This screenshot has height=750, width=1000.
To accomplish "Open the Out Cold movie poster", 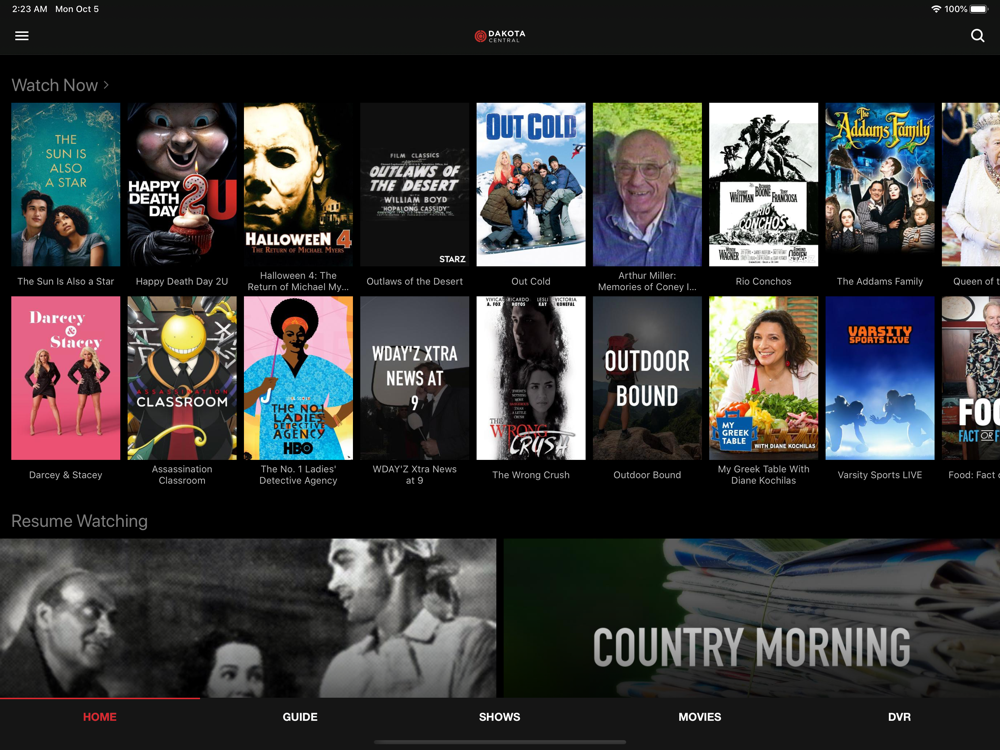I will point(531,184).
